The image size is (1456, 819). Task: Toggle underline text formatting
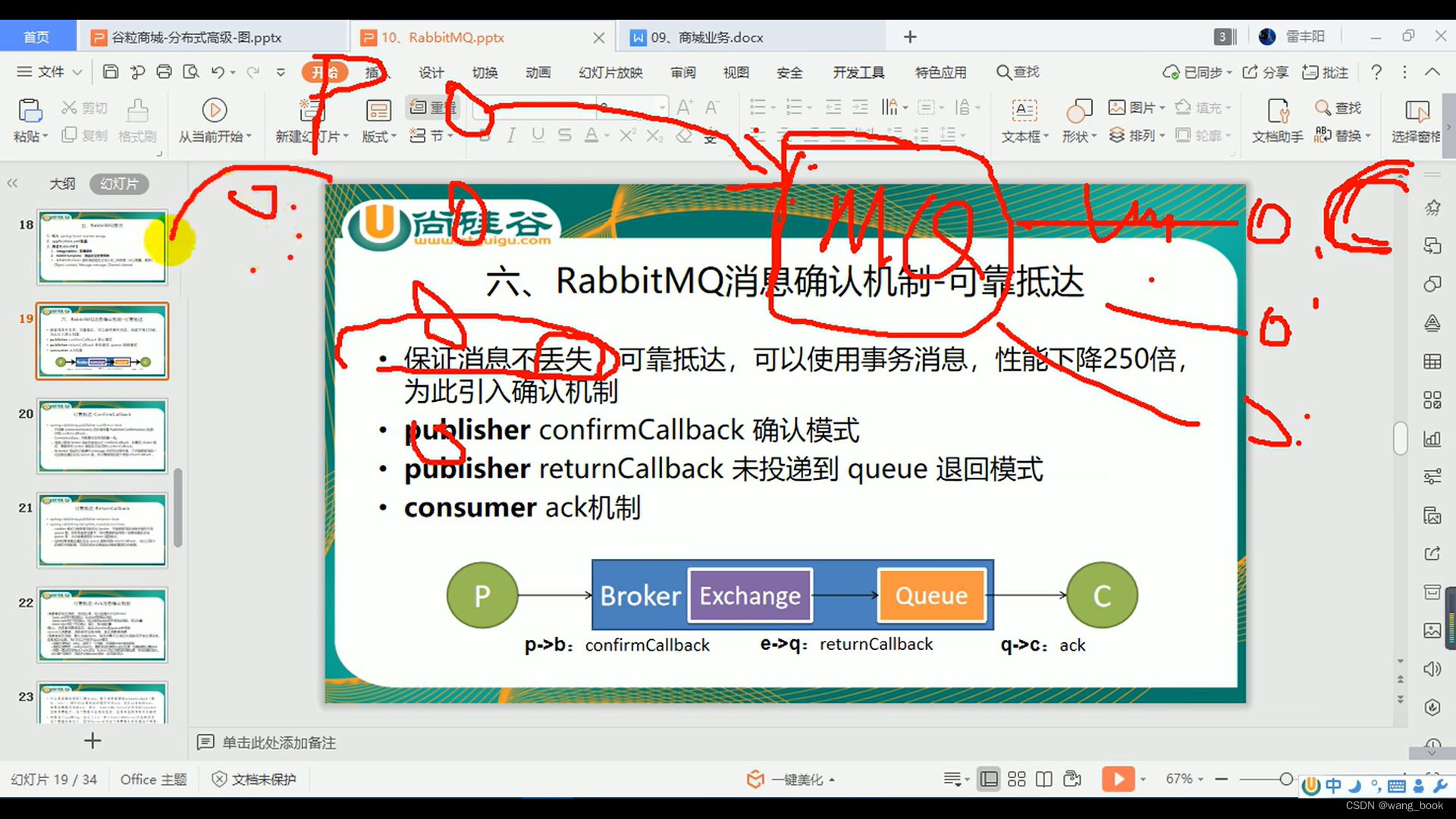click(538, 135)
